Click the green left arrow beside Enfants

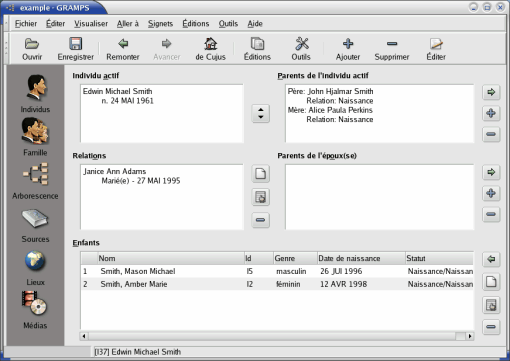coord(491,259)
